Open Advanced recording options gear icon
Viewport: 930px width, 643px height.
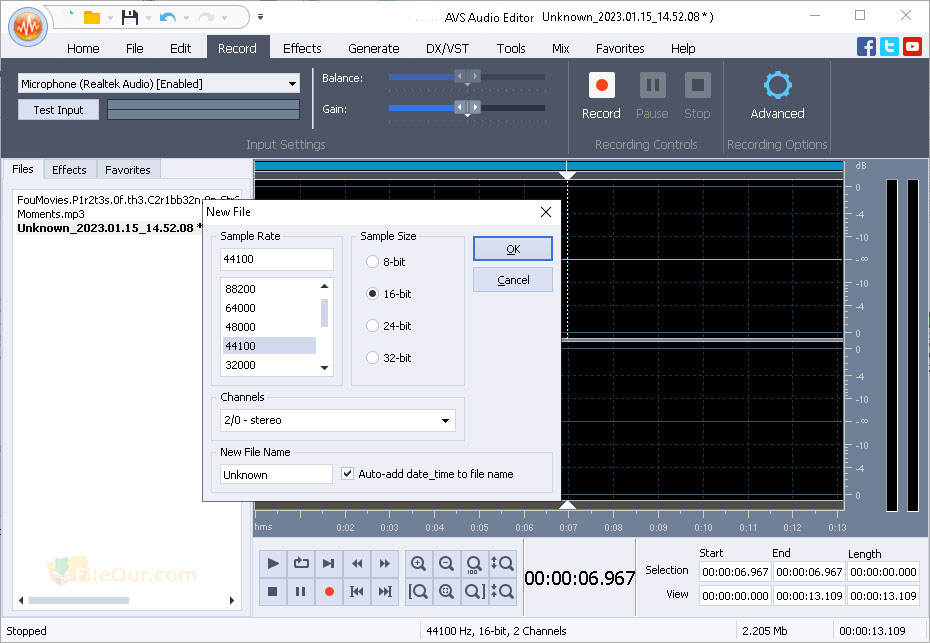tap(777, 85)
